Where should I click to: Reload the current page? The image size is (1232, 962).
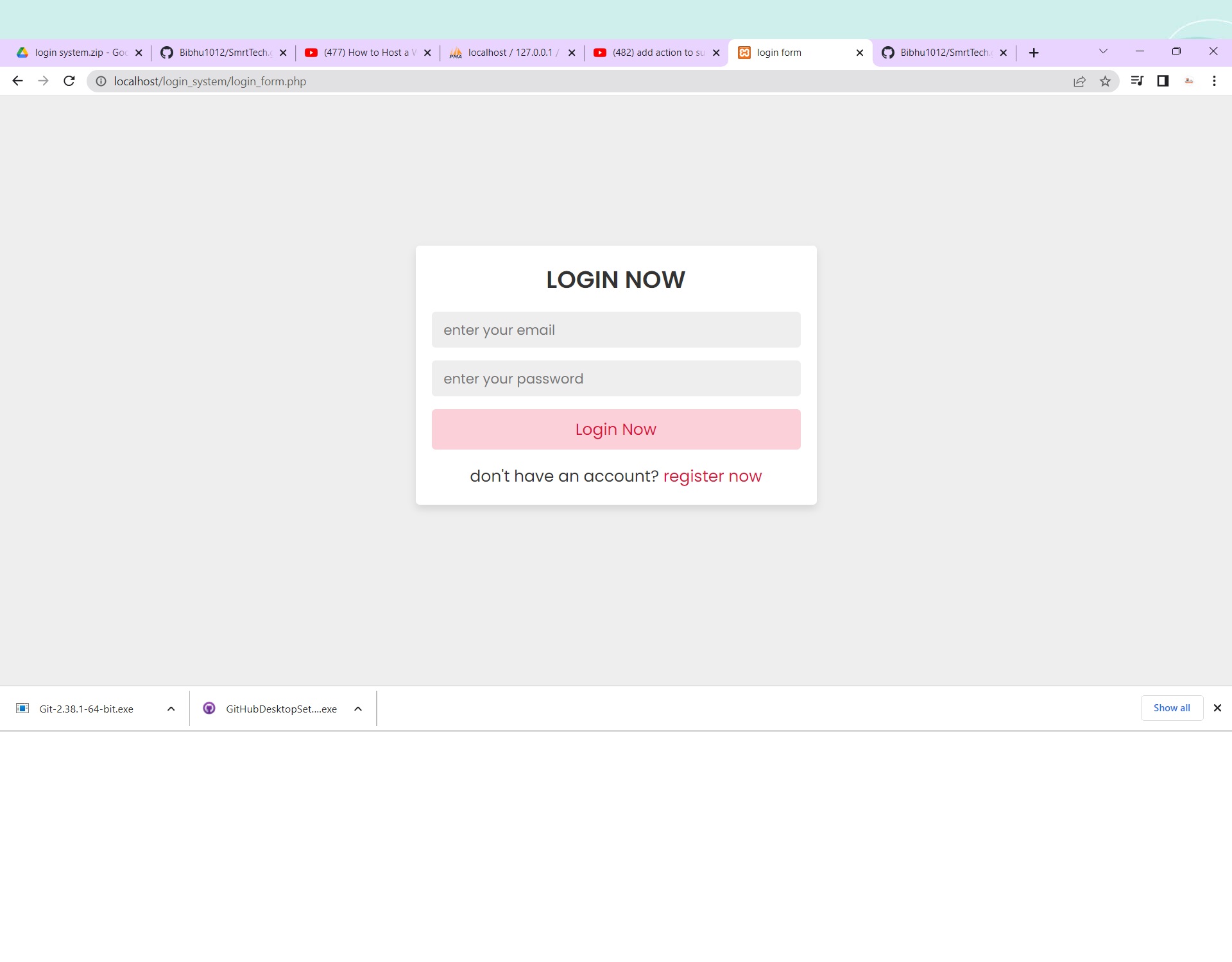tap(69, 81)
